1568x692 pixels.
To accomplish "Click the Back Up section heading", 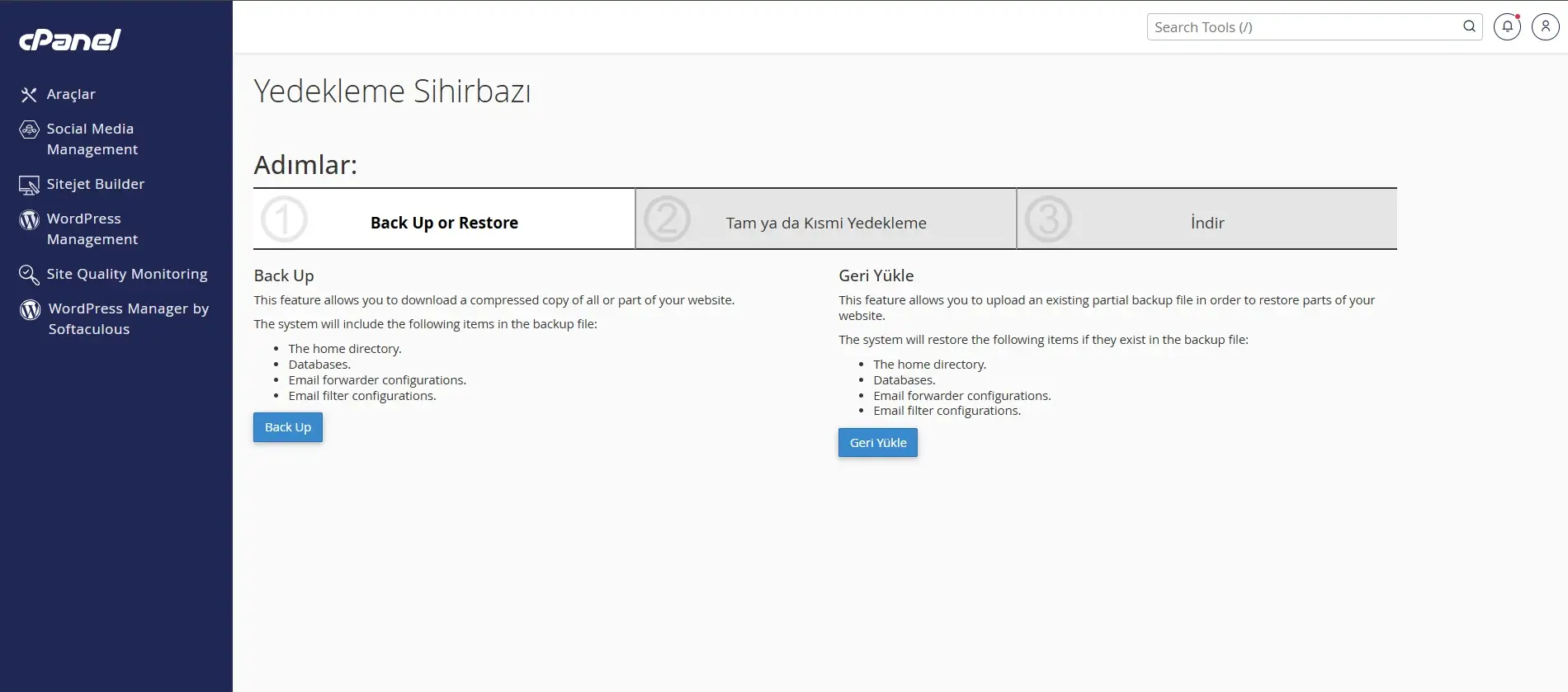I will (x=284, y=276).
